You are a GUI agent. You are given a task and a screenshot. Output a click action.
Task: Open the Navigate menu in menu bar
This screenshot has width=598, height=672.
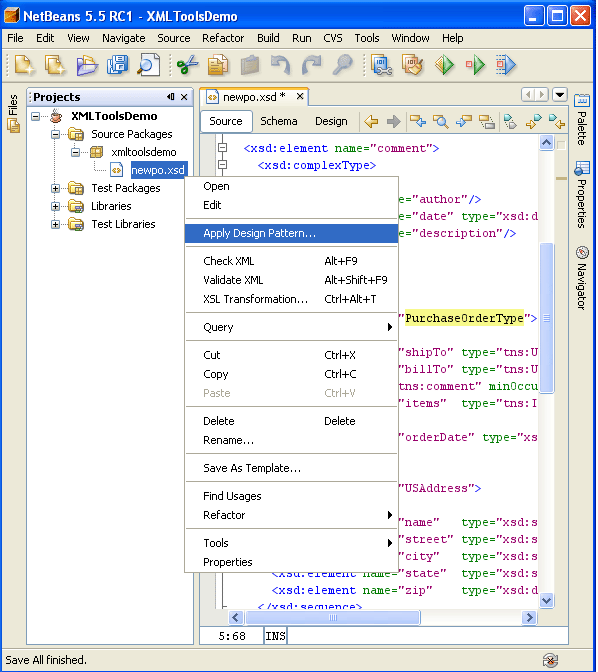(123, 39)
